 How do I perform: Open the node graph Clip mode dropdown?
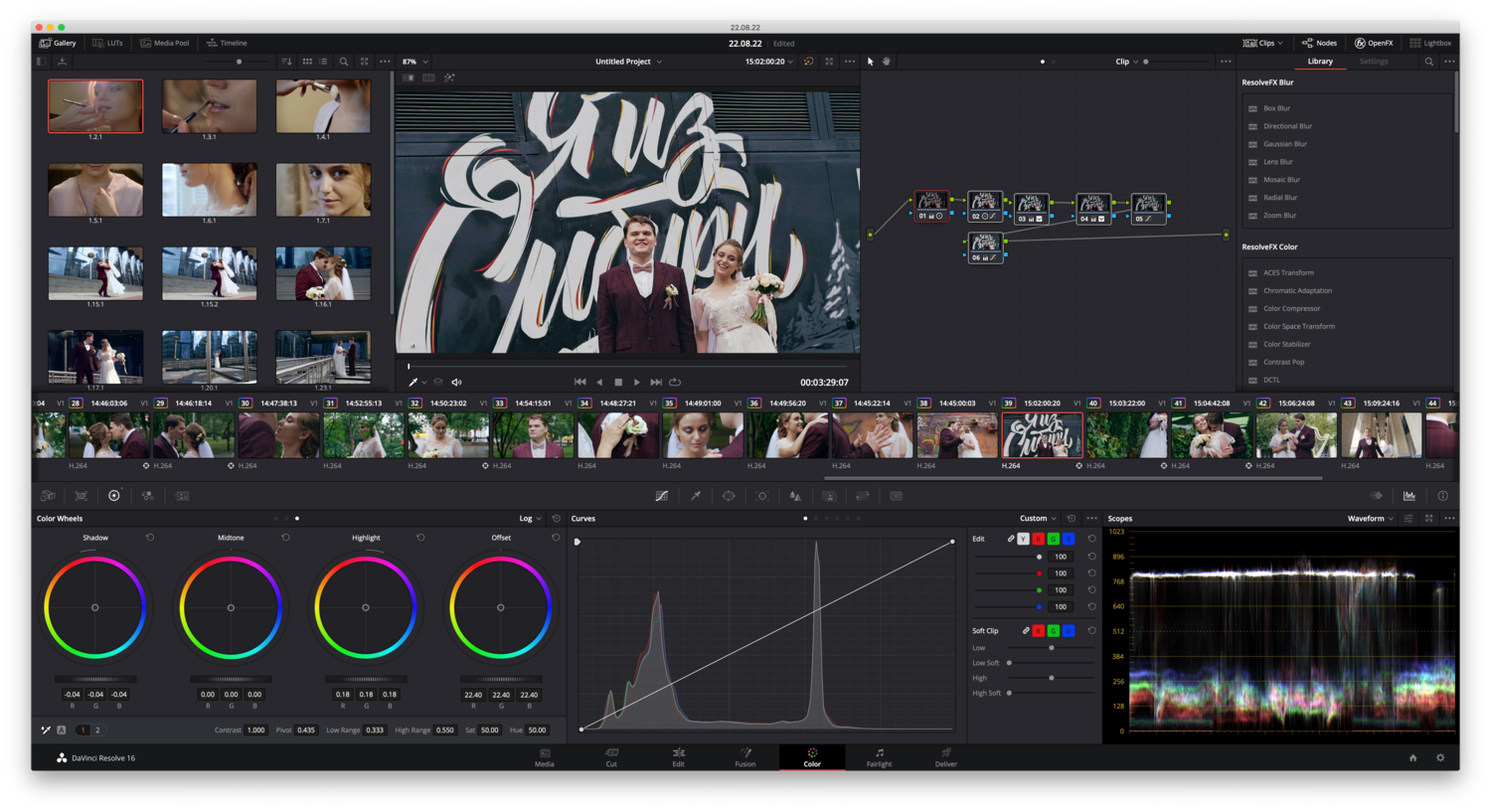click(x=1126, y=62)
